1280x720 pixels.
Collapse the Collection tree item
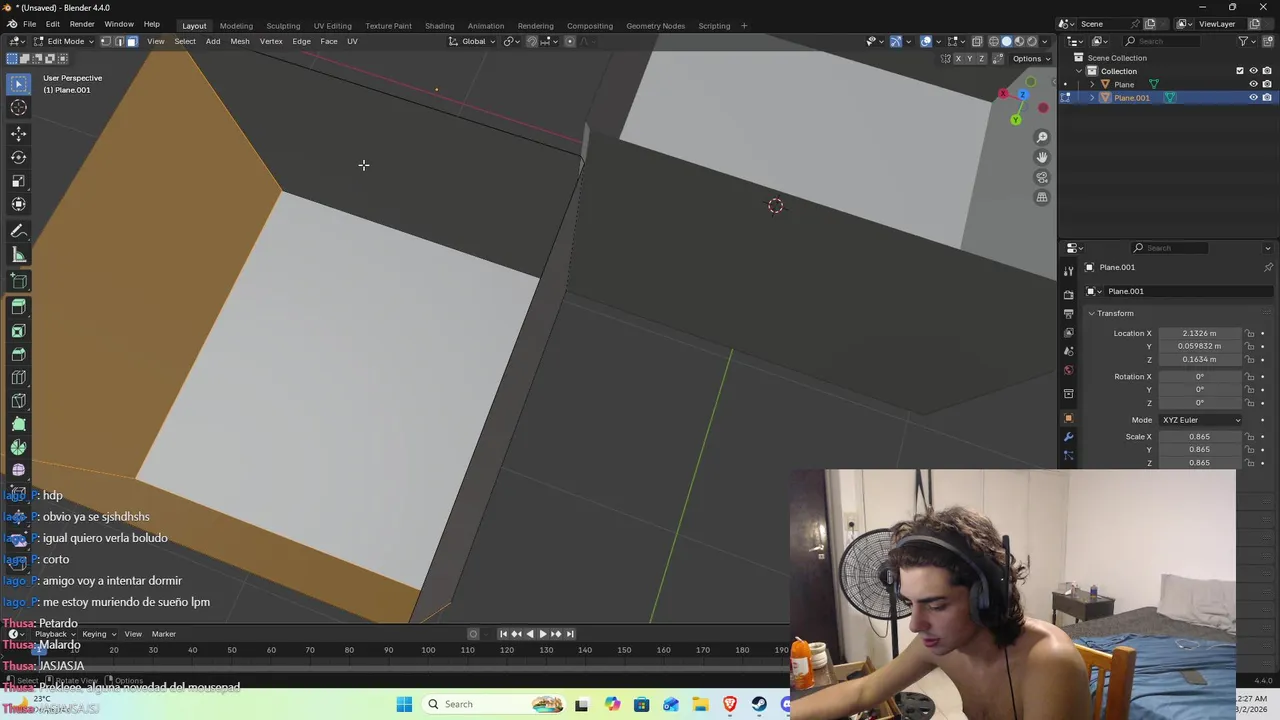1079,71
